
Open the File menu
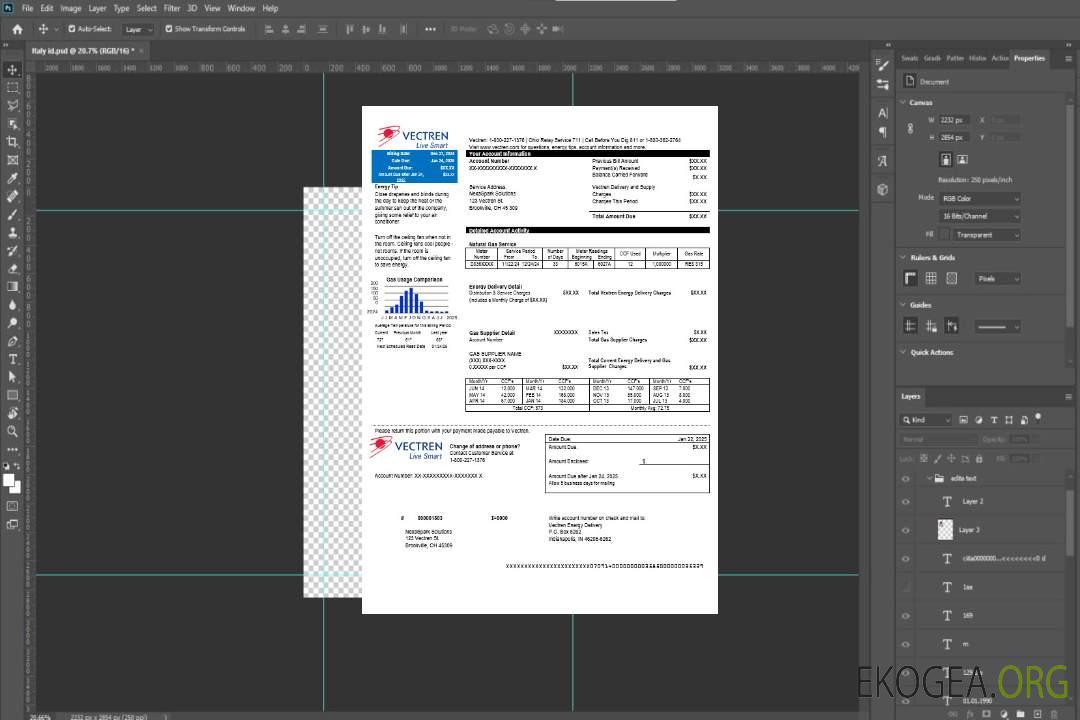click(x=28, y=8)
